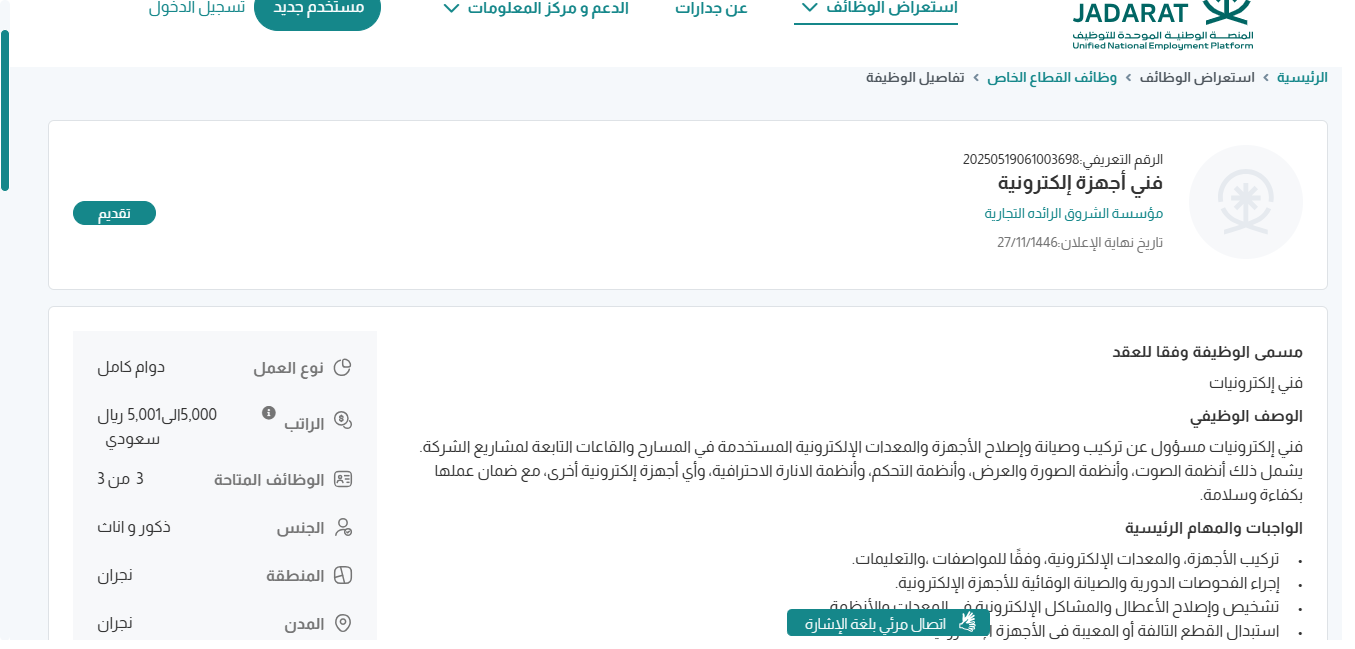Click the الواجبات والمهام الرئيسية heading
This screenshot has height=649, width=1355.
point(1214,528)
